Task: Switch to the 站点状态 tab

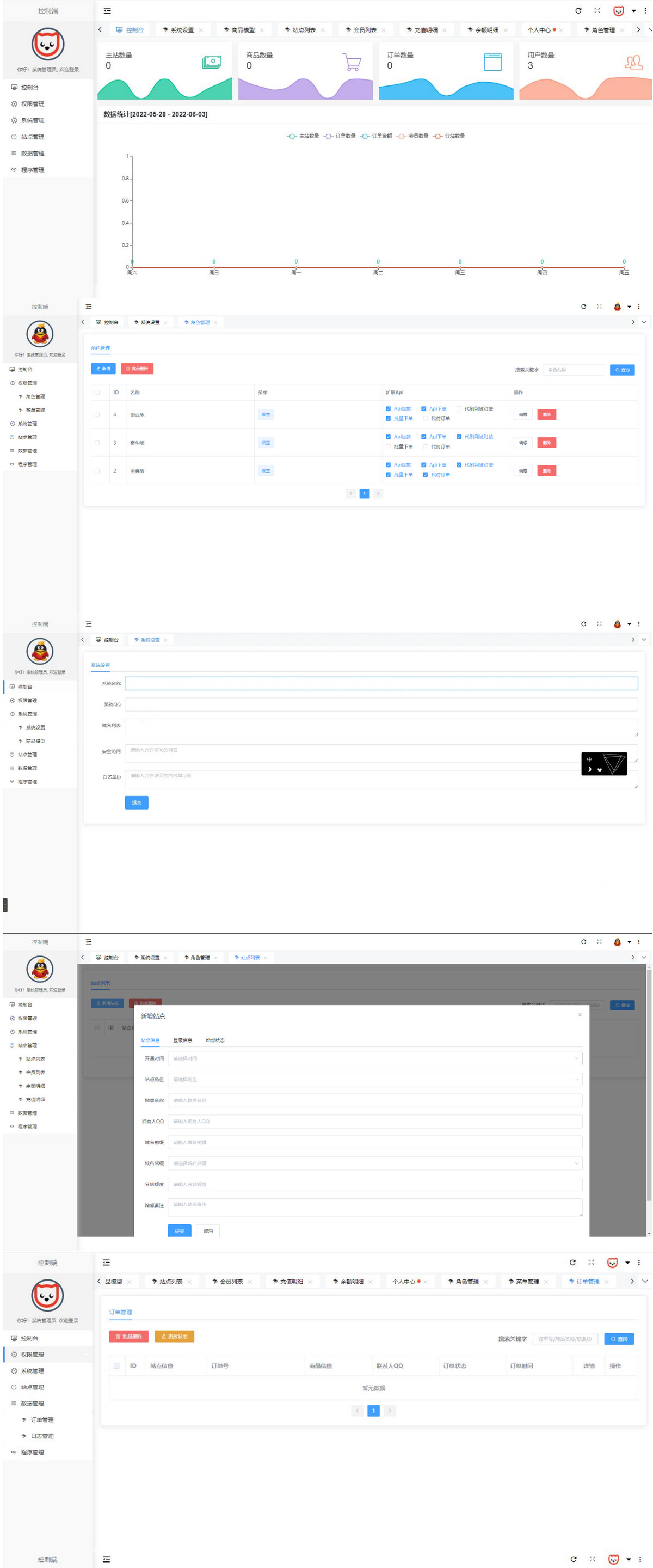Action: [215, 1040]
